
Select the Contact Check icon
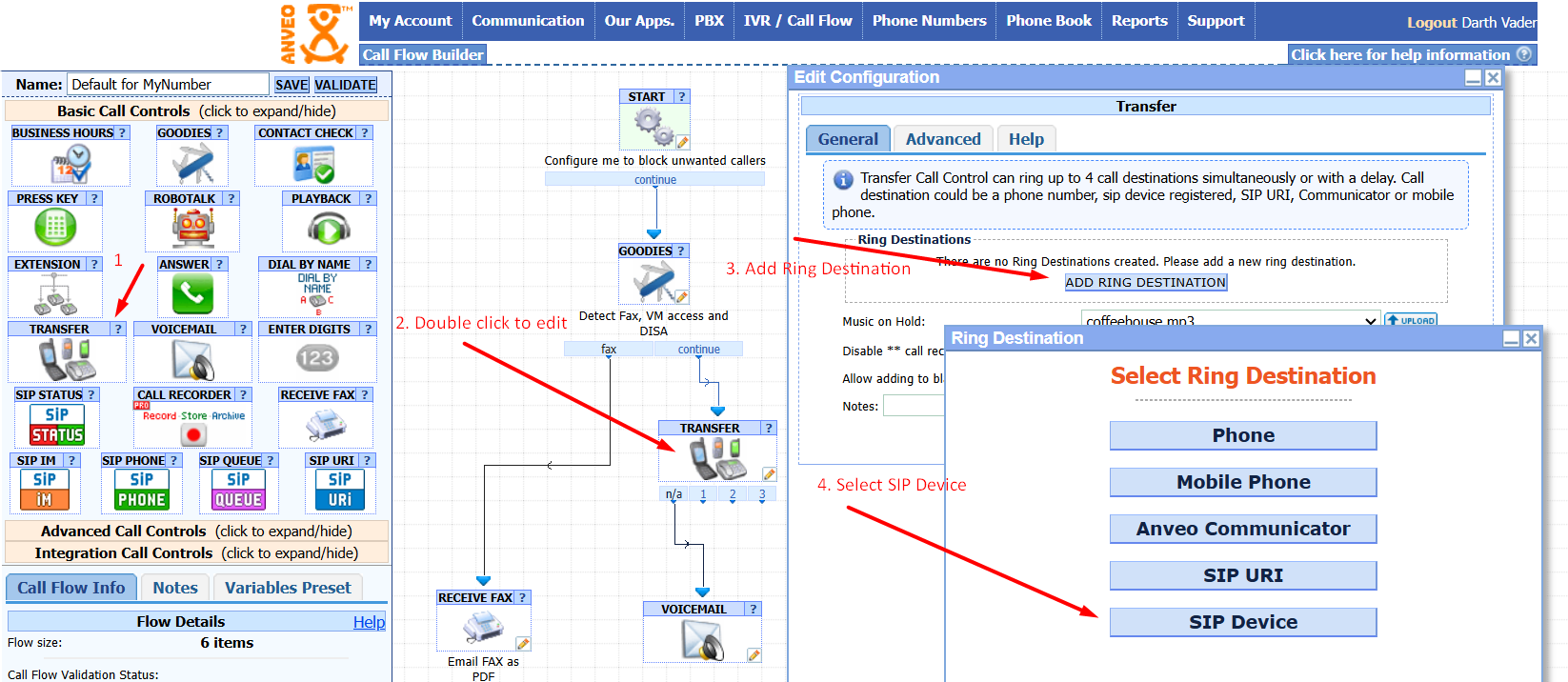point(313,163)
